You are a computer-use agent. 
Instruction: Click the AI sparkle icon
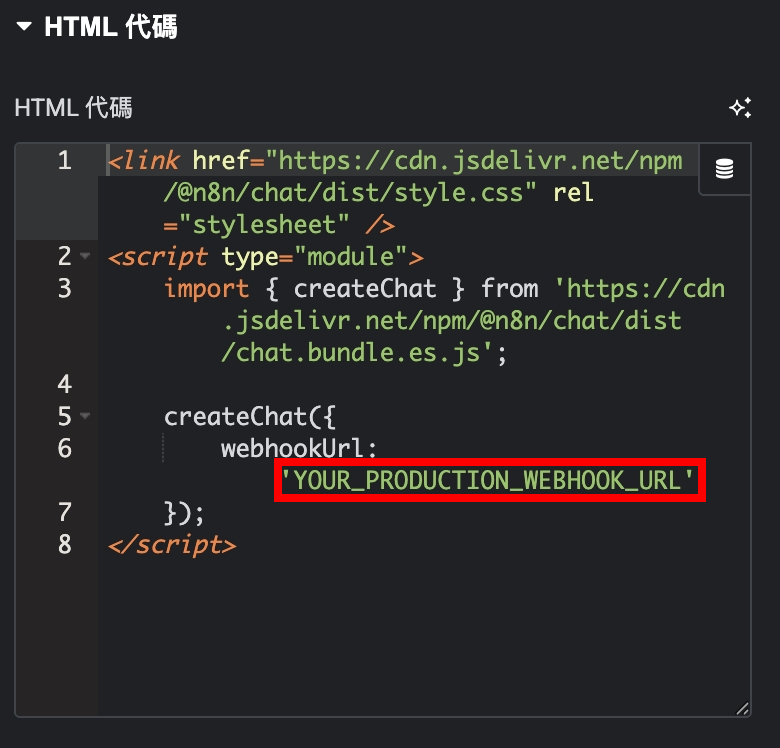740,108
